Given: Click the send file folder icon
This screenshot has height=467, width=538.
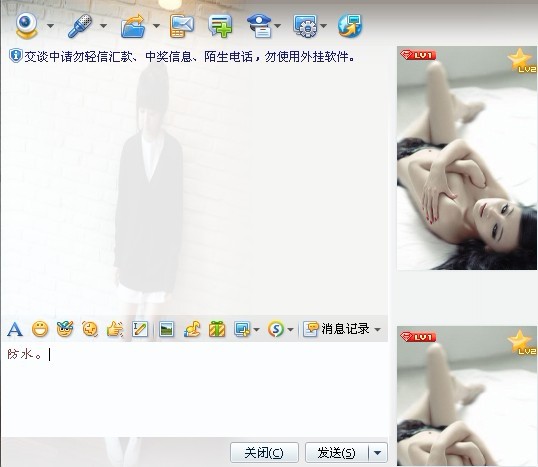Looking at the screenshot, I should (x=133, y=25).
